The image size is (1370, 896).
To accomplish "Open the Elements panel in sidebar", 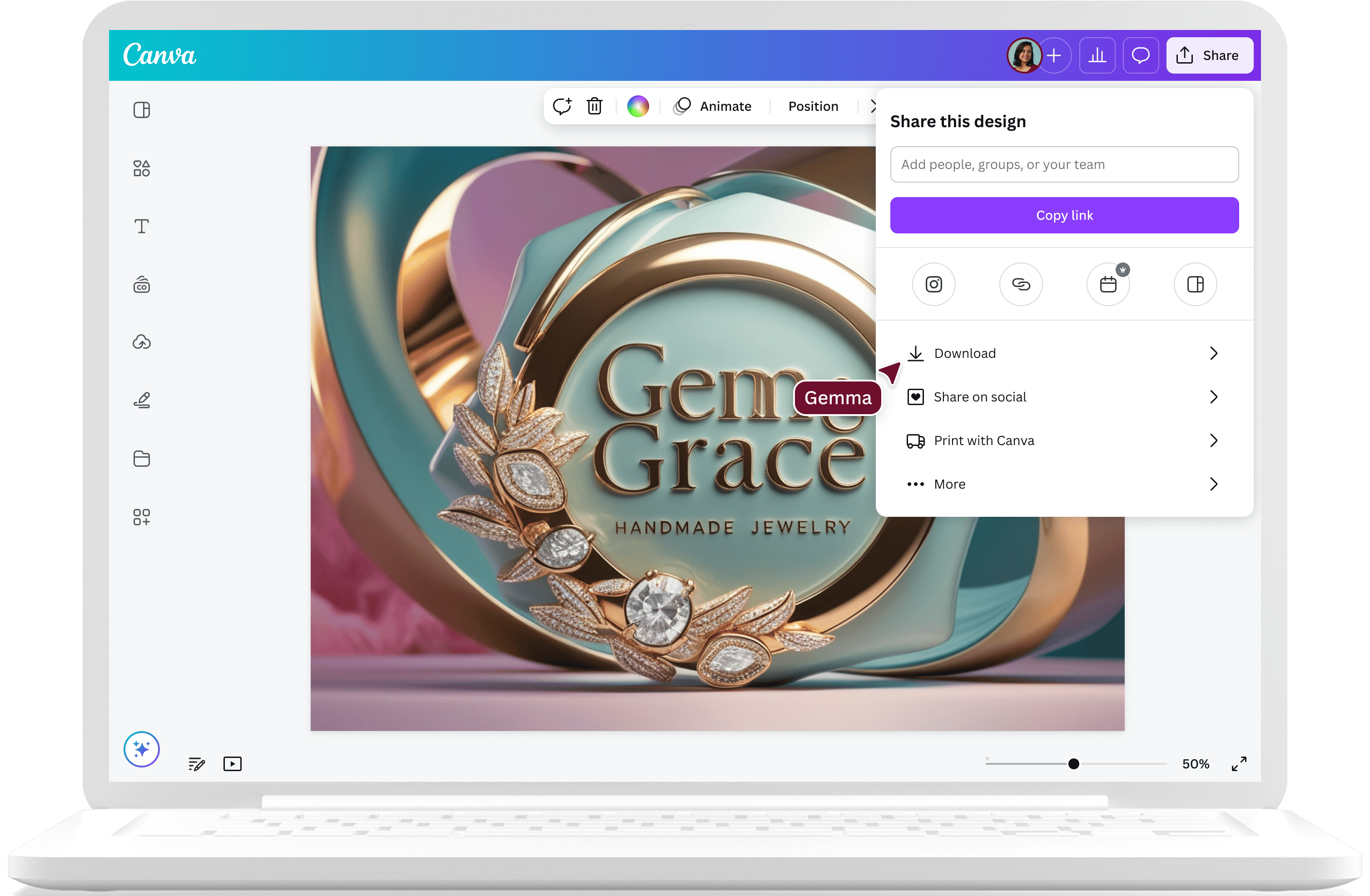I will click(142, 168).
